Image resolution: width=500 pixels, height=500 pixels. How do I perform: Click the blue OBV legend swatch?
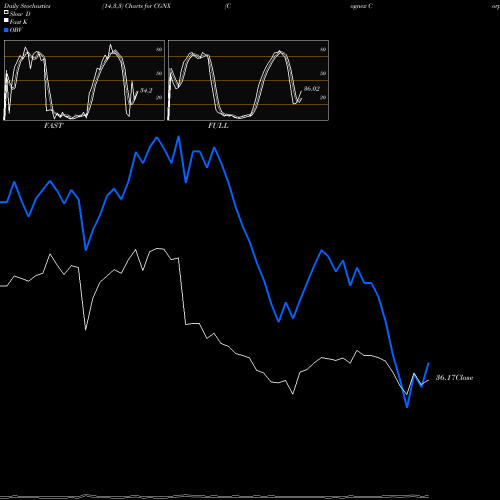click(6, 30)
